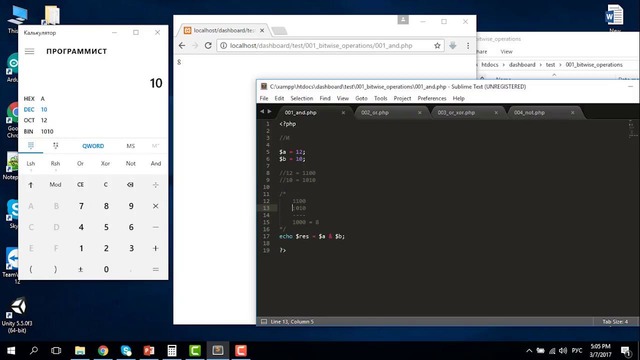Click the download extension icon in Chrome toolbar

[453, 46]
